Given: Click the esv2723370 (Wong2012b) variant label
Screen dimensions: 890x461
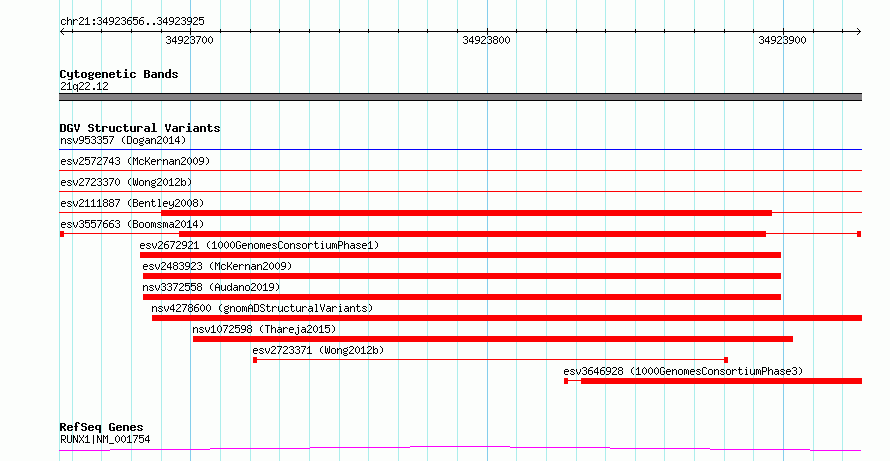Looking at the screenshot, I should 126,182.
